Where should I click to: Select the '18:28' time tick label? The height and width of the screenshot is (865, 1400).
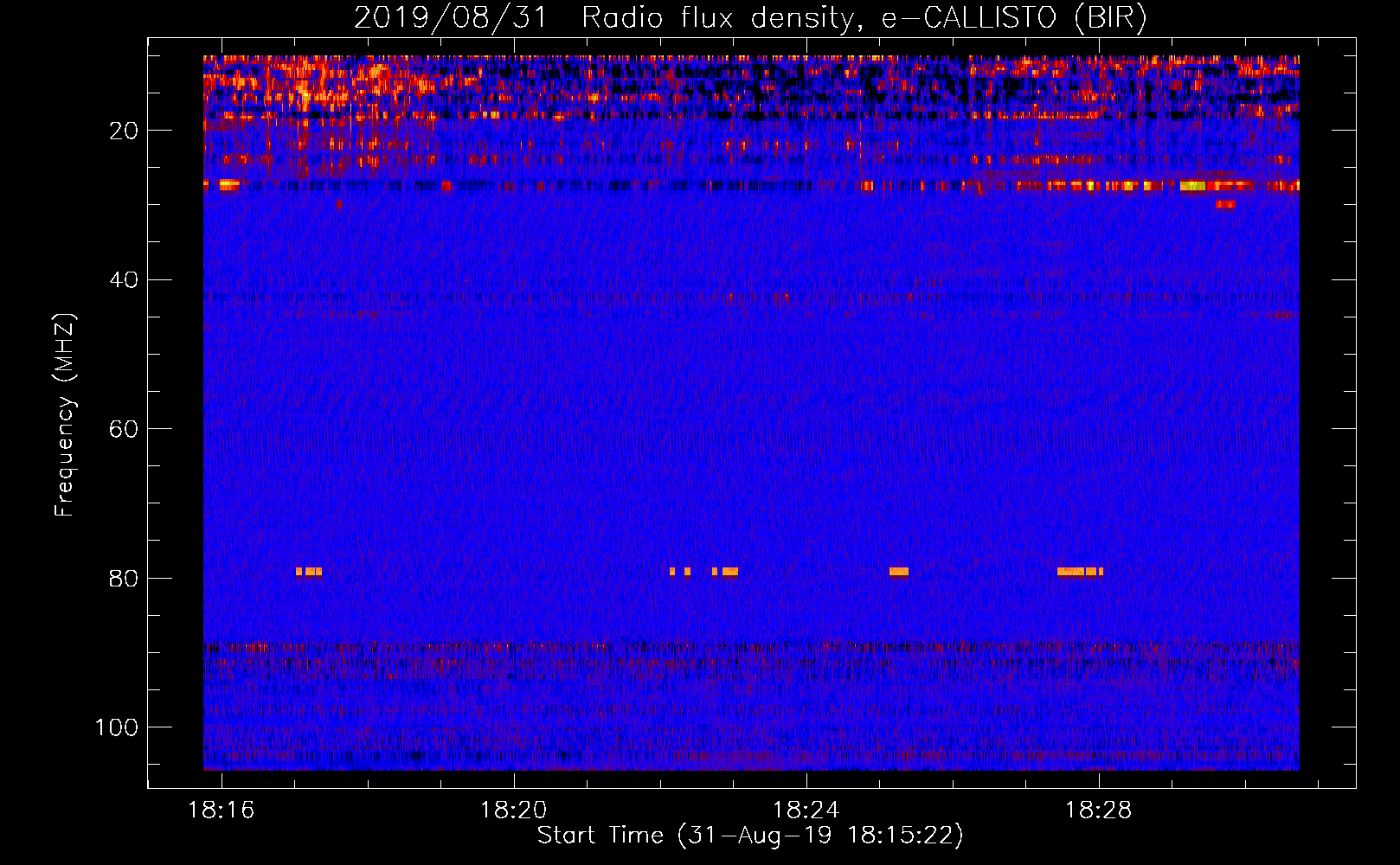1099,811
